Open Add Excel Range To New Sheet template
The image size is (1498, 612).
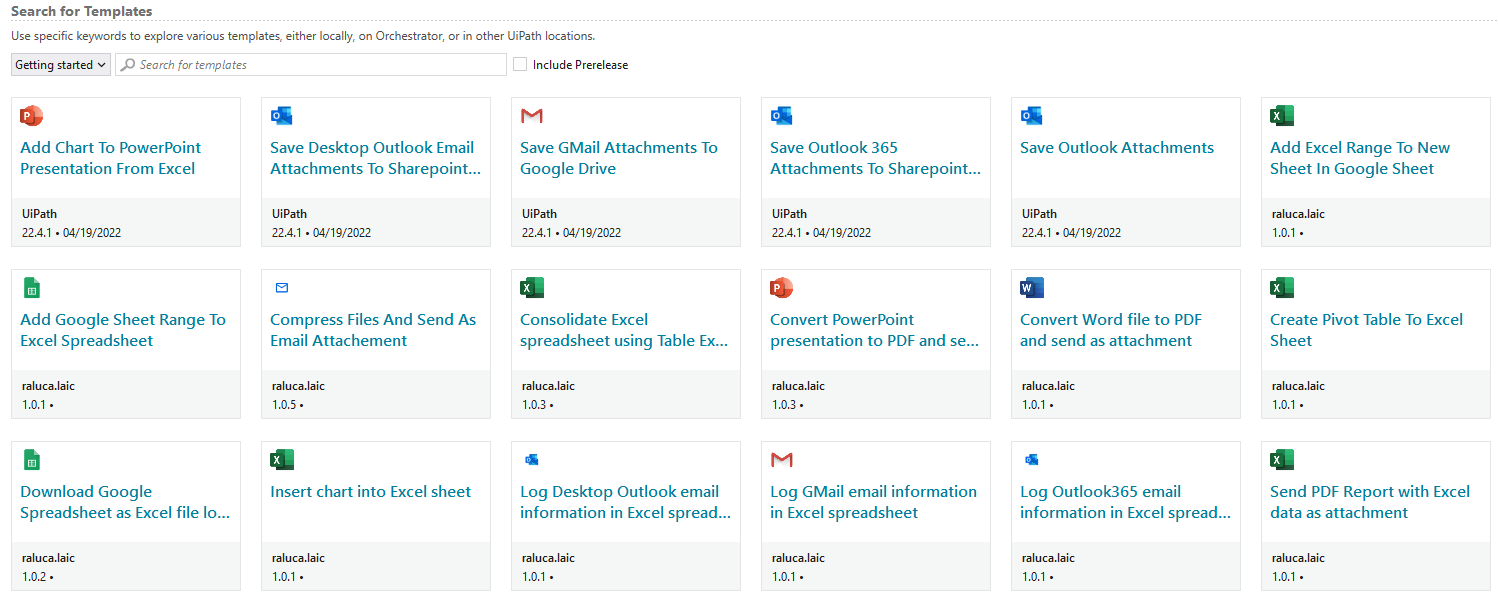coord(1360,158)
